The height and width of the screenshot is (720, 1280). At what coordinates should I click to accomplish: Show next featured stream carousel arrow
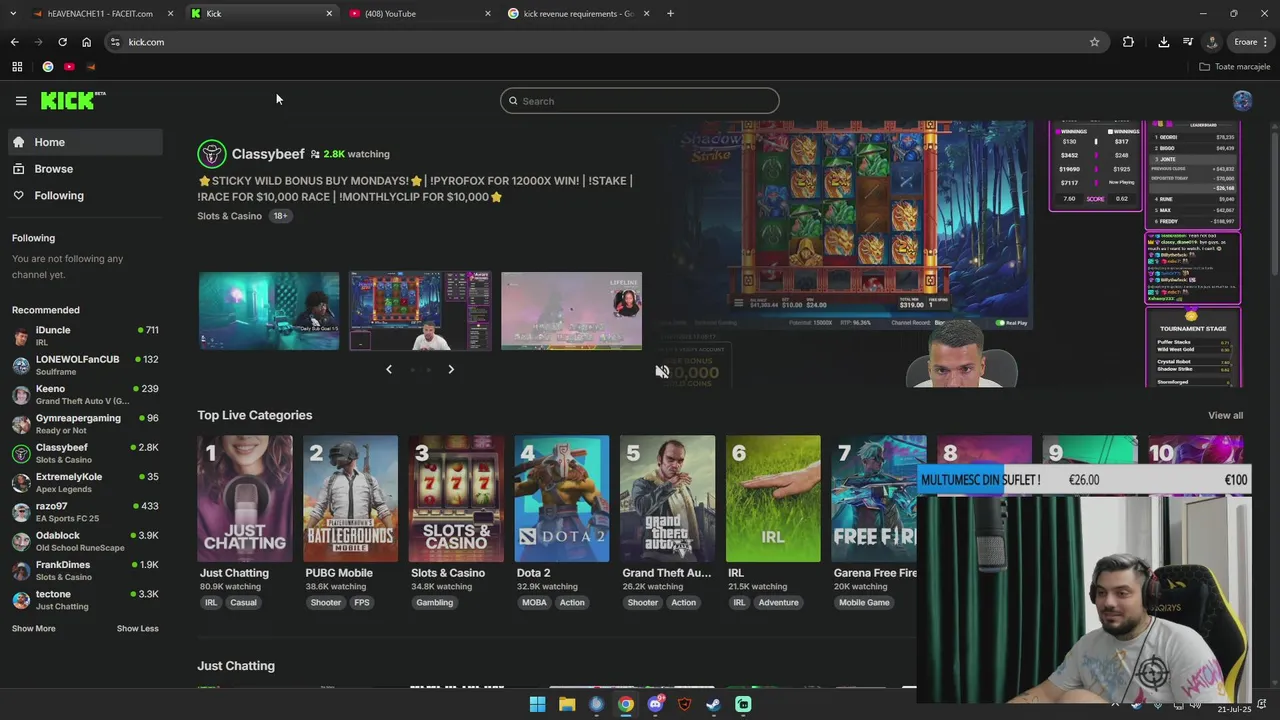[451, 369]
